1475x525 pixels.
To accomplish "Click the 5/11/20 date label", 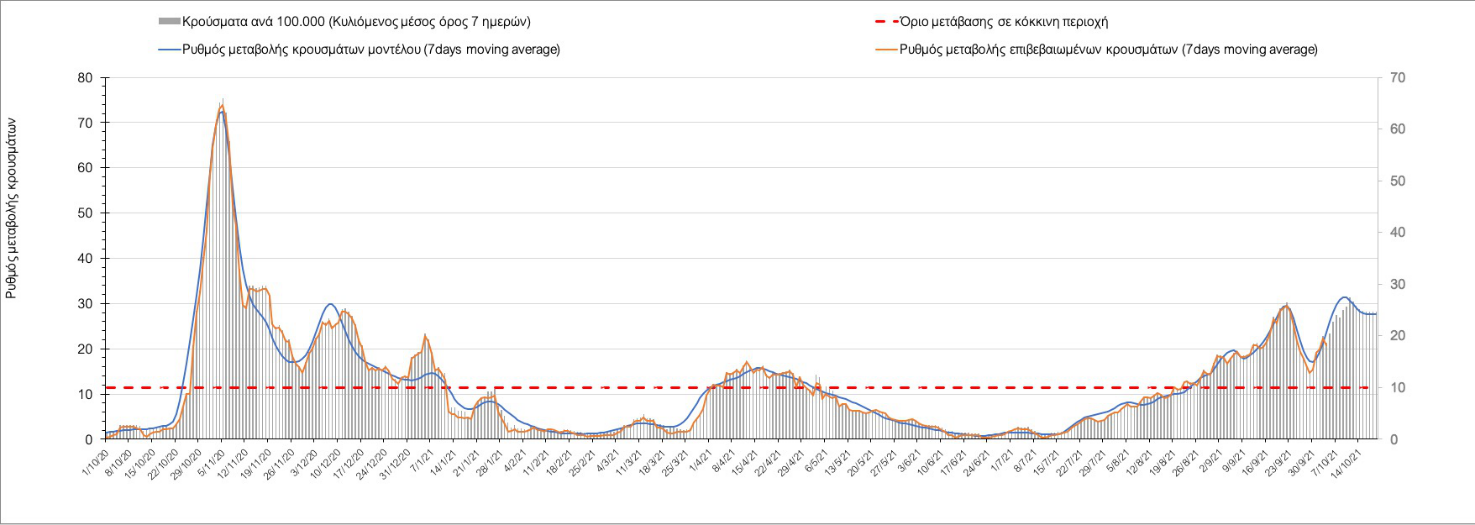I will [211, 460].
